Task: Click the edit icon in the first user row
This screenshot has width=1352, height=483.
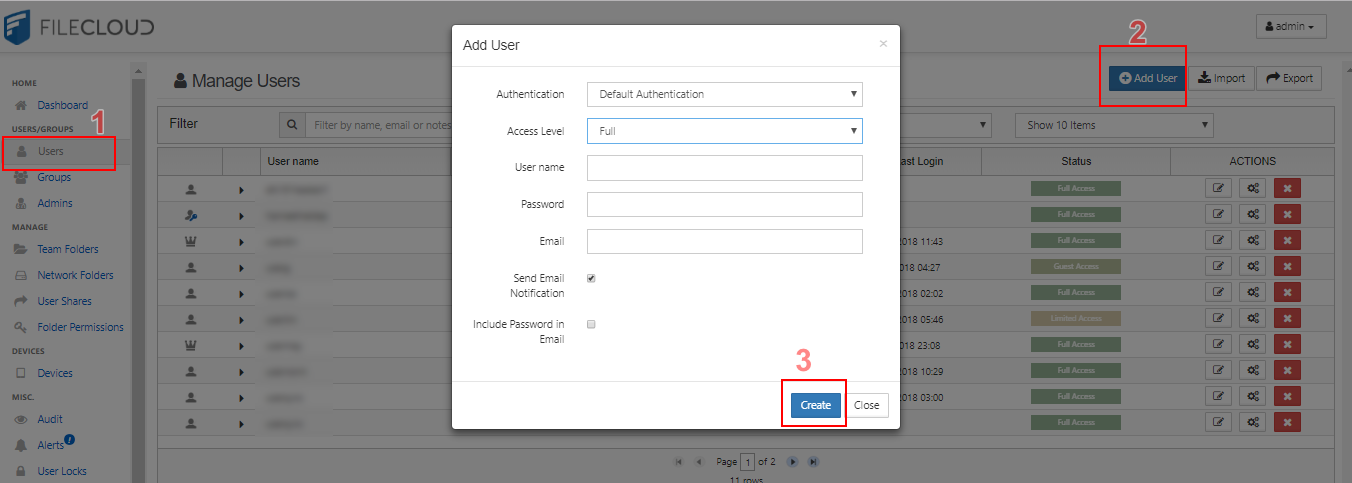Action: click(x=1217, y=188)
